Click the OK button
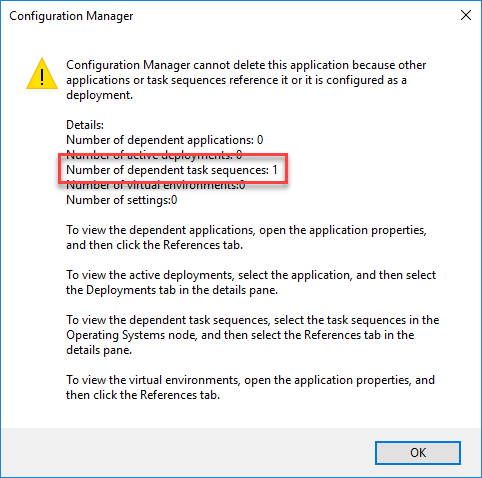This screenshot has width=482, height=478. point(418,453)
